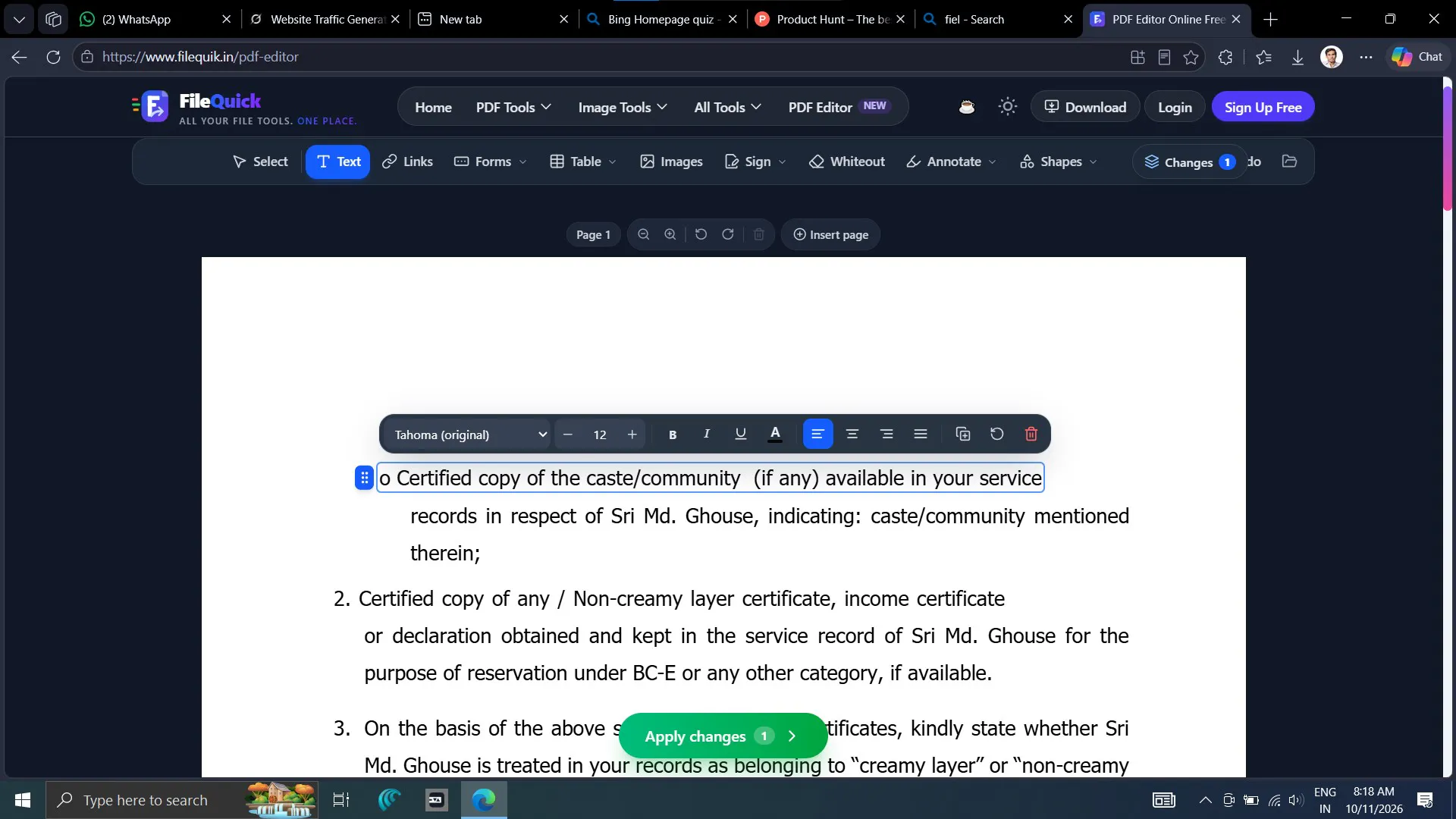Center align the text
This screenshot has width=1456, height=819.
click(x=852, y=435)
